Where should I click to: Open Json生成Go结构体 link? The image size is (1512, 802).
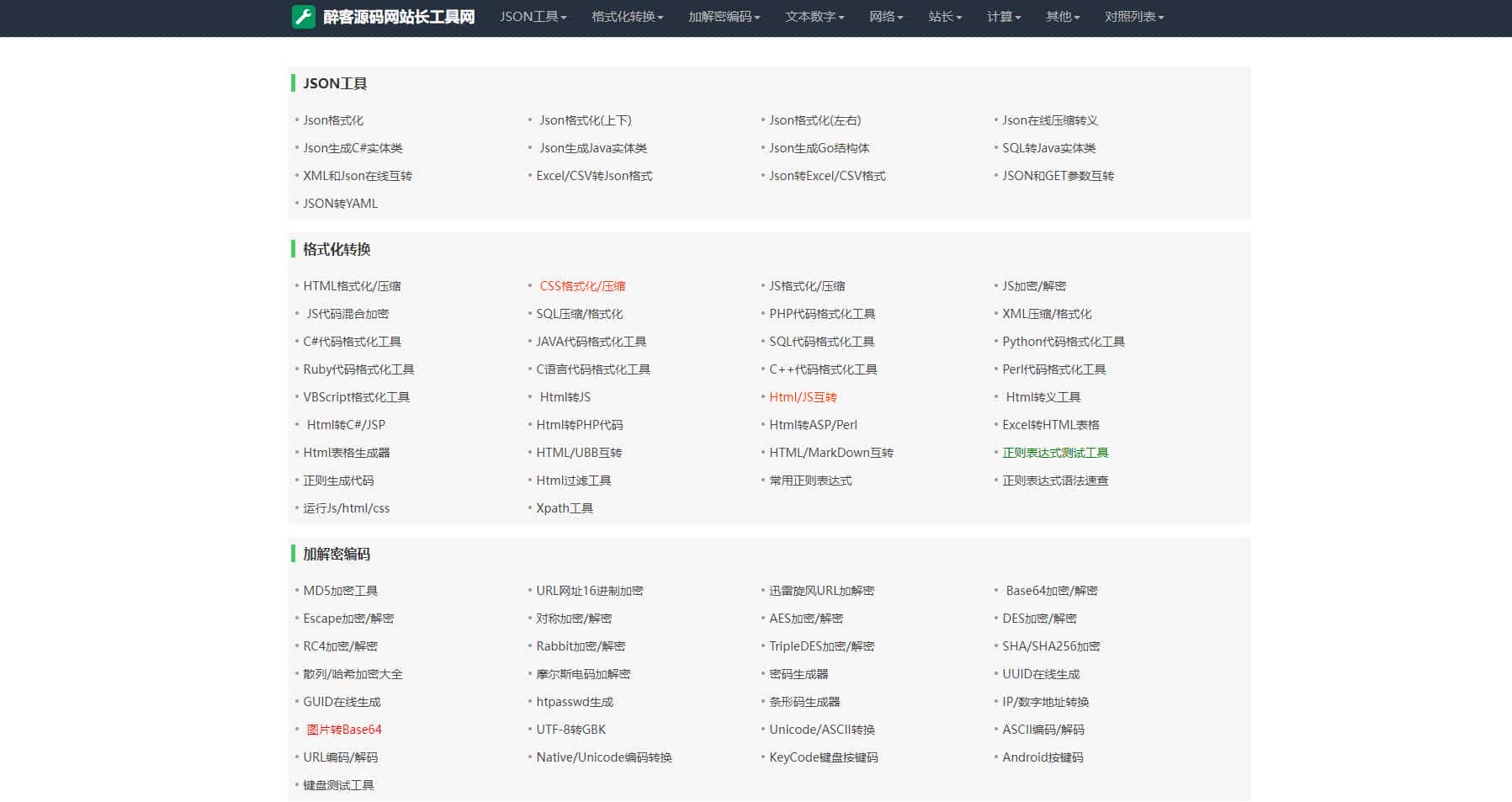(820, 148)
